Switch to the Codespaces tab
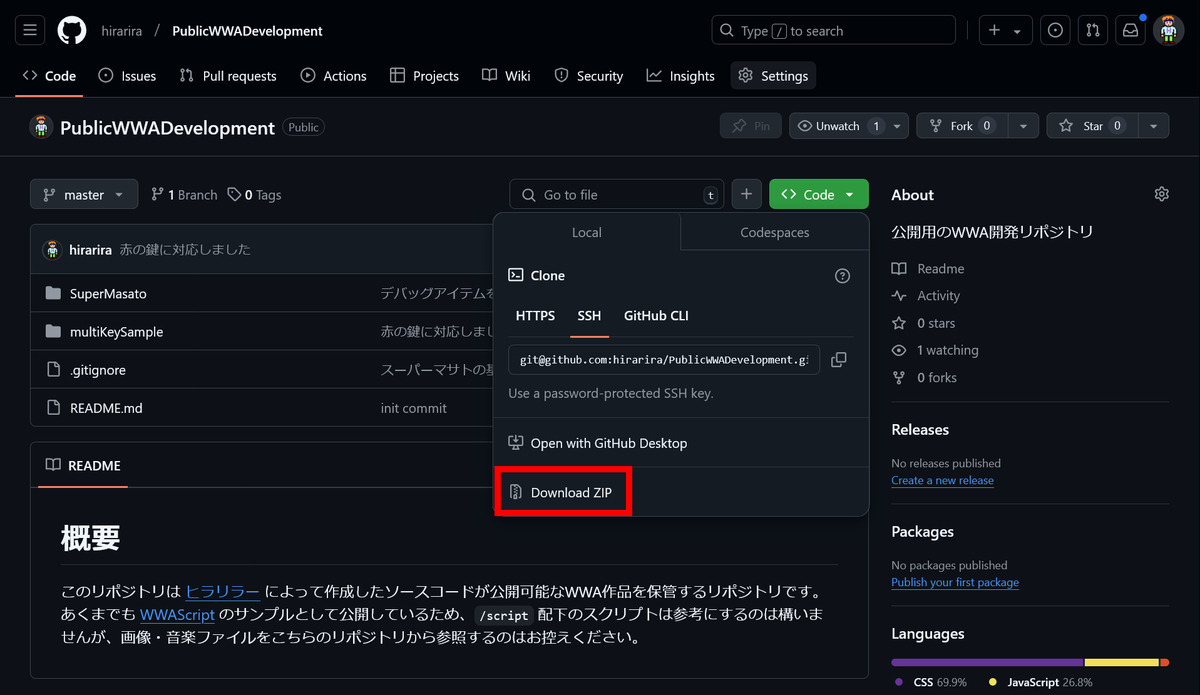The height and width of the screenshot is (695, 1200). pos(775,232)
